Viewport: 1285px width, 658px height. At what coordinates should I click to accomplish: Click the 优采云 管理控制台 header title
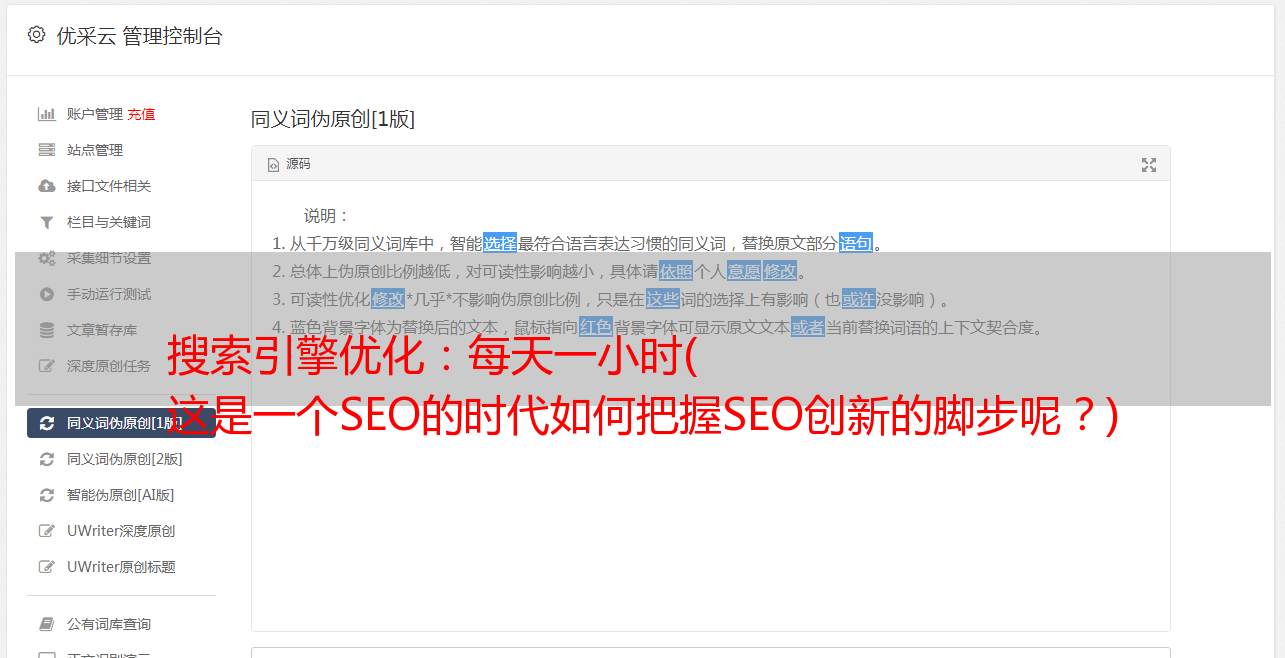click(x=139, y=36)
